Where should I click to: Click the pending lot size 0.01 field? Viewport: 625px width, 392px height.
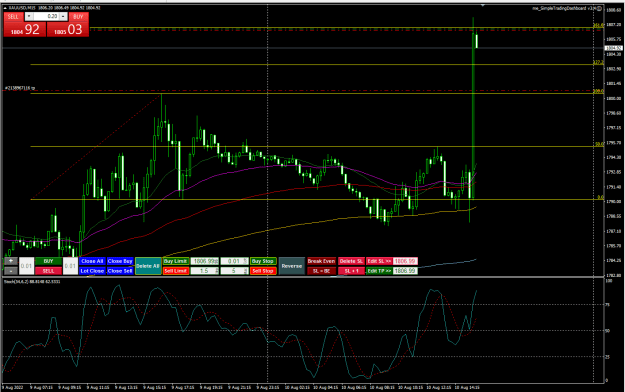[x=234, y=261]
